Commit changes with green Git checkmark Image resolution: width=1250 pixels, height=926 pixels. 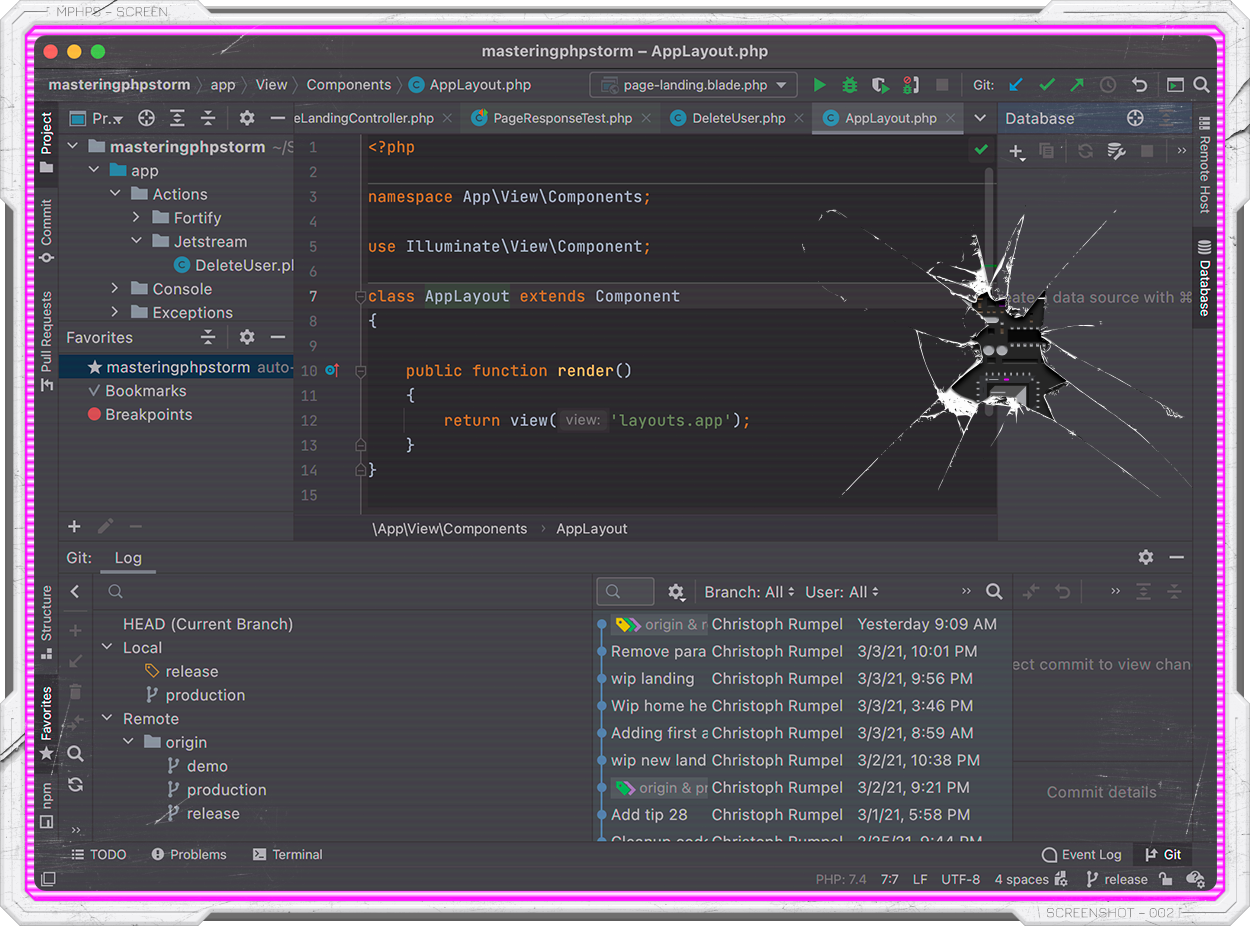point(1047,85)
